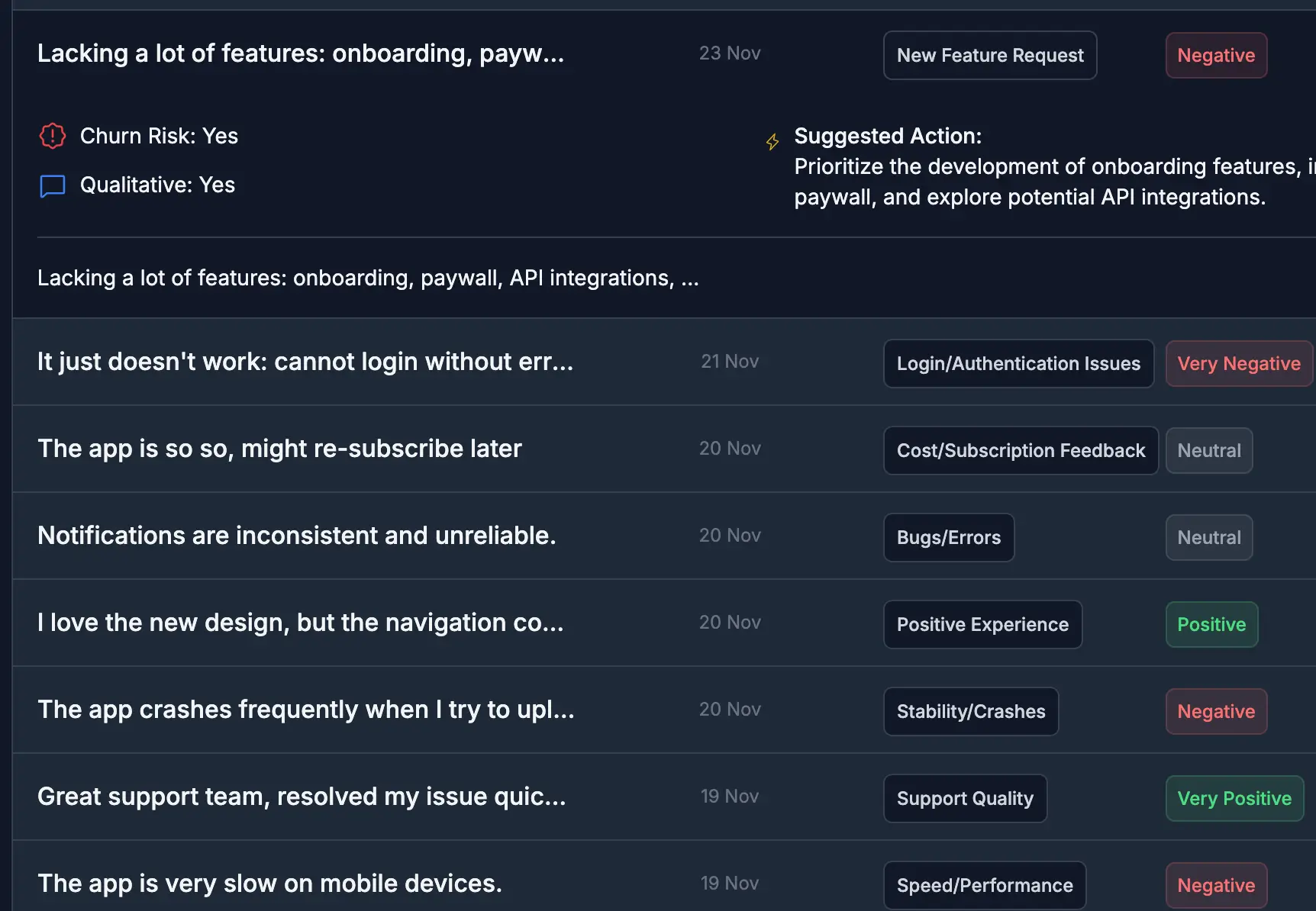Open 'The app is very slow' feedback

click(x=269, y=884)
